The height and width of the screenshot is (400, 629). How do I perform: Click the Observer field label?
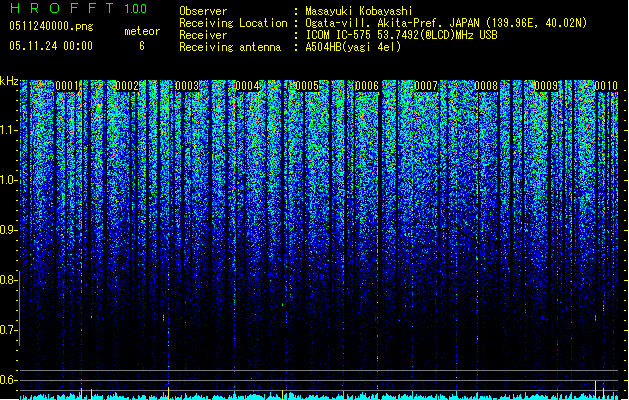click(x=203, y=11)
